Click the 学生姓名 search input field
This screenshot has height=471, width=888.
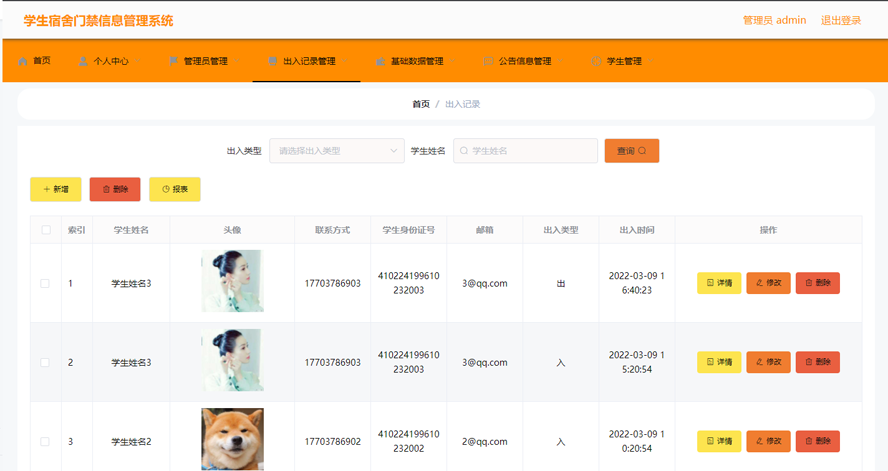click(x=526, y=151)
